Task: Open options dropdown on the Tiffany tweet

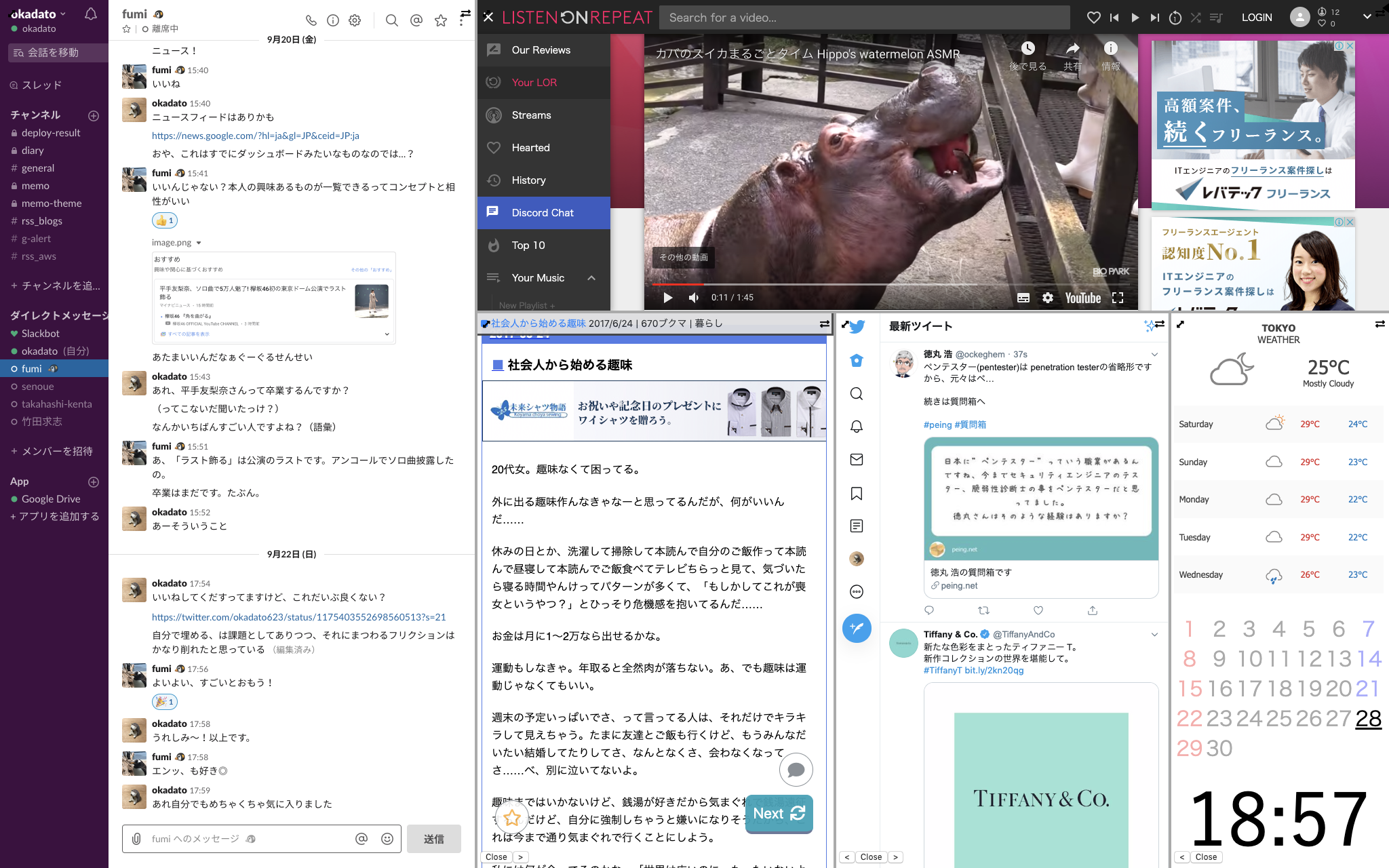Action: click(x=1154, y=634)
